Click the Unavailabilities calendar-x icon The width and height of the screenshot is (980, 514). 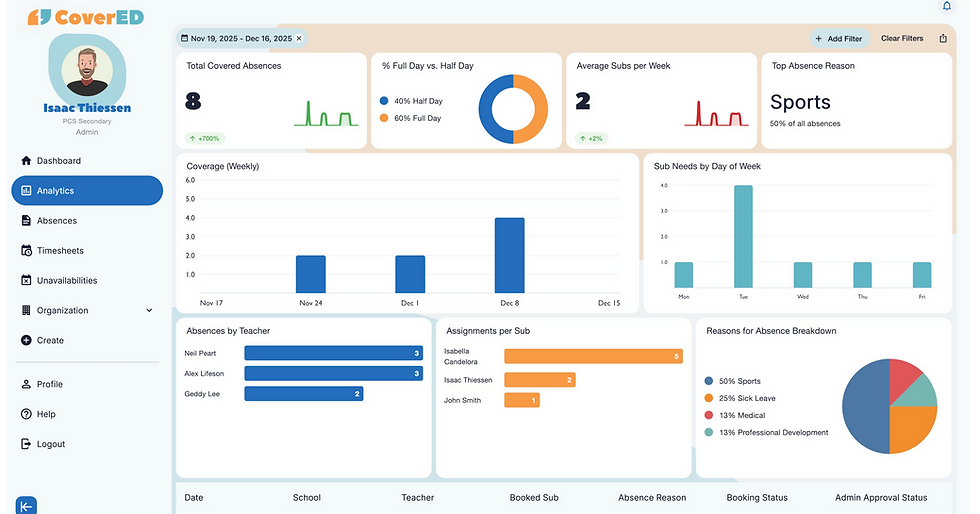point(26,281)
